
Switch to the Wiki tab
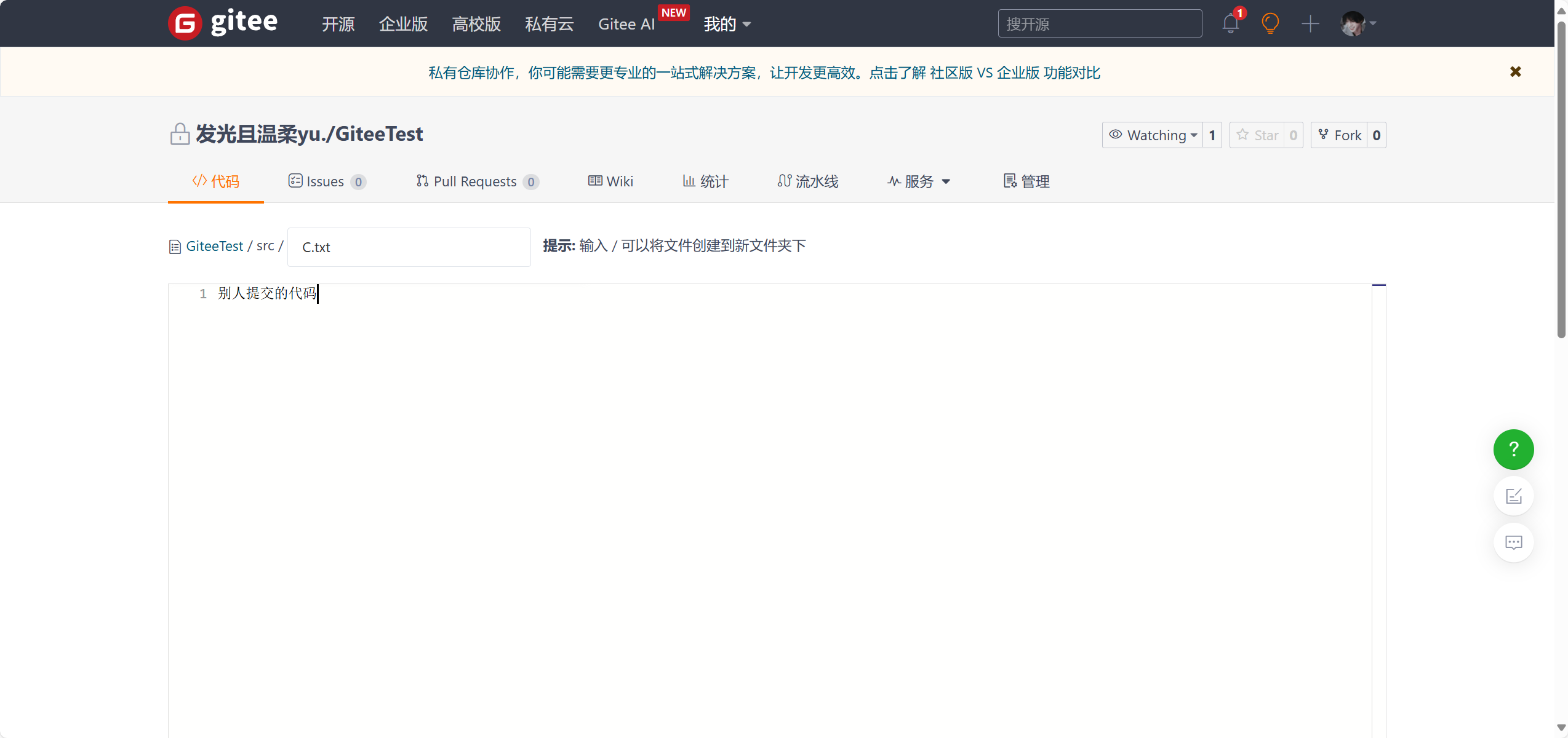610,181
